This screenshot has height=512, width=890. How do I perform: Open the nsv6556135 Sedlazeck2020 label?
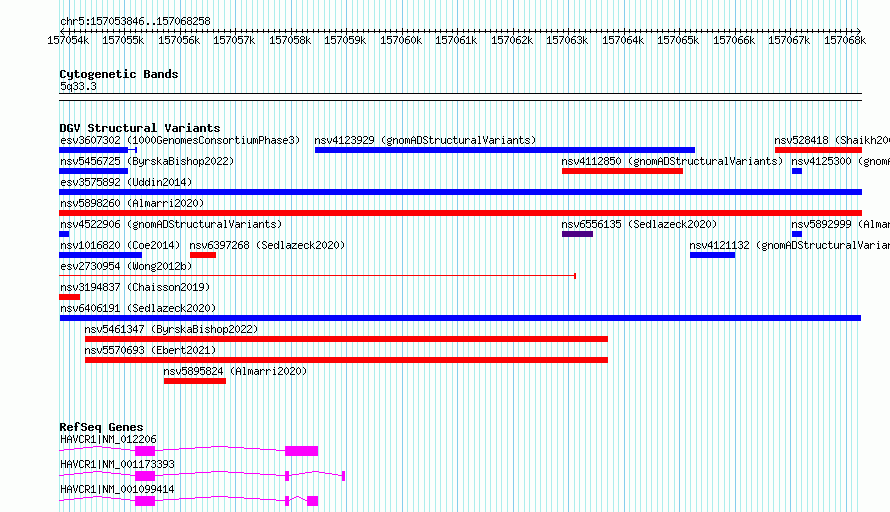click(639, 224)
